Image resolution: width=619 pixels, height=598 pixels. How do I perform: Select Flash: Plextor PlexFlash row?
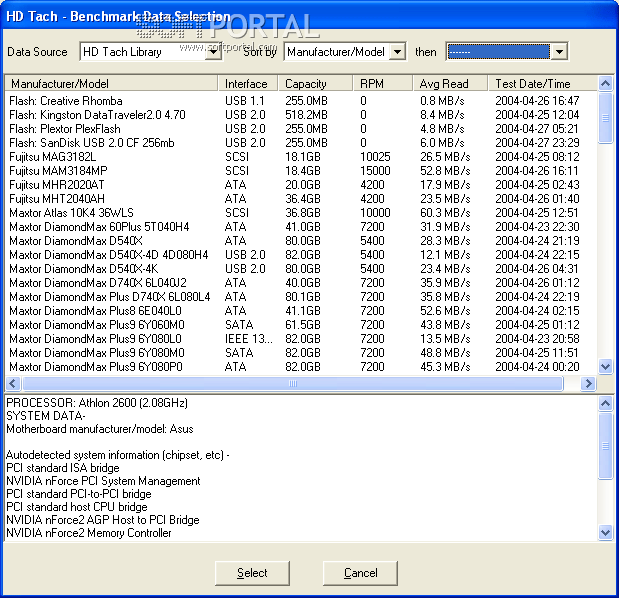(301, 129)
